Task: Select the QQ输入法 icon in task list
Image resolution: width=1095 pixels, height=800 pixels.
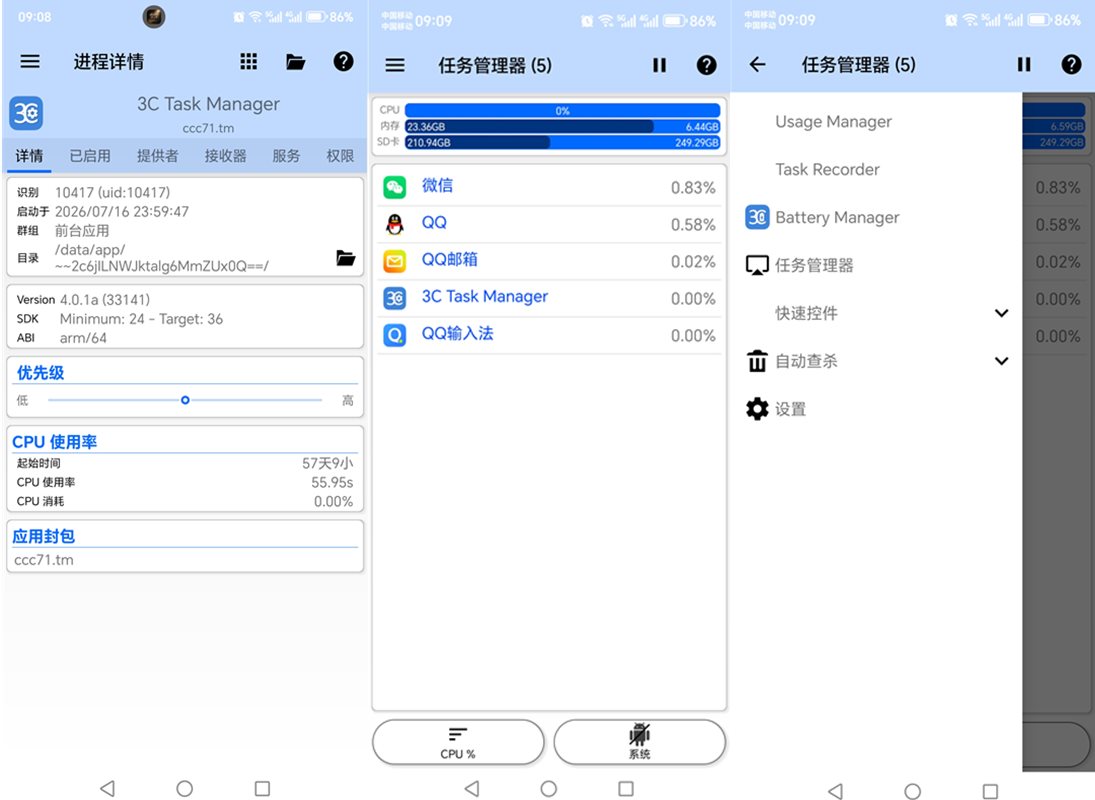Action: click(x=395, y=336)
